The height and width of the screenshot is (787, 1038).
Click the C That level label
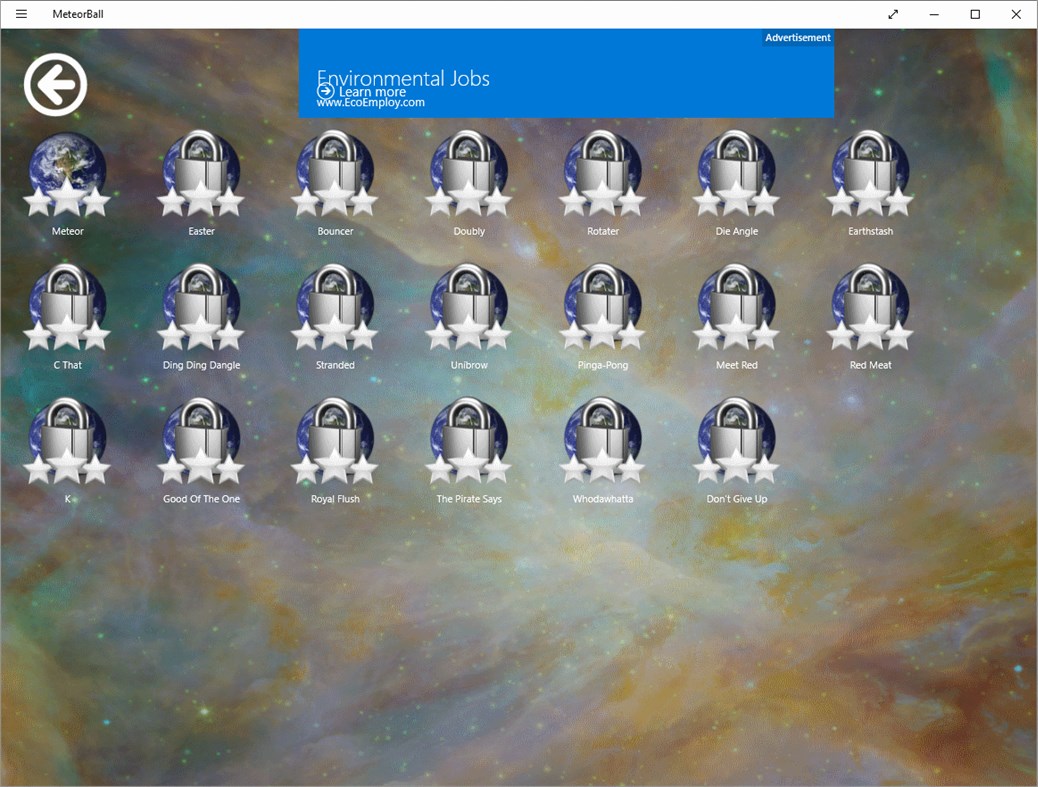coord(68,365)
